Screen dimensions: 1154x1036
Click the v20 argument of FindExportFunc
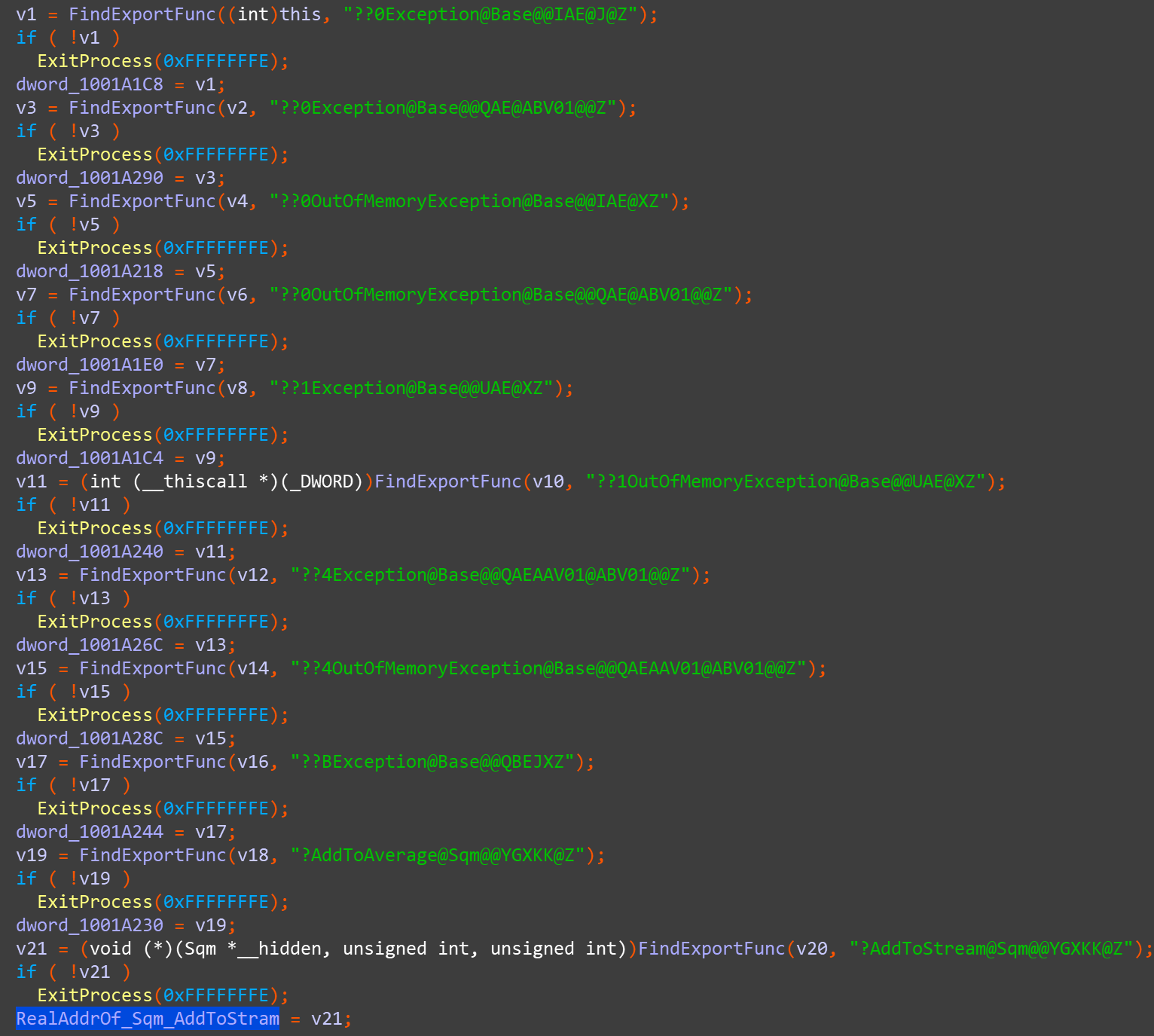pyautogui.click(x=811, y=949)
